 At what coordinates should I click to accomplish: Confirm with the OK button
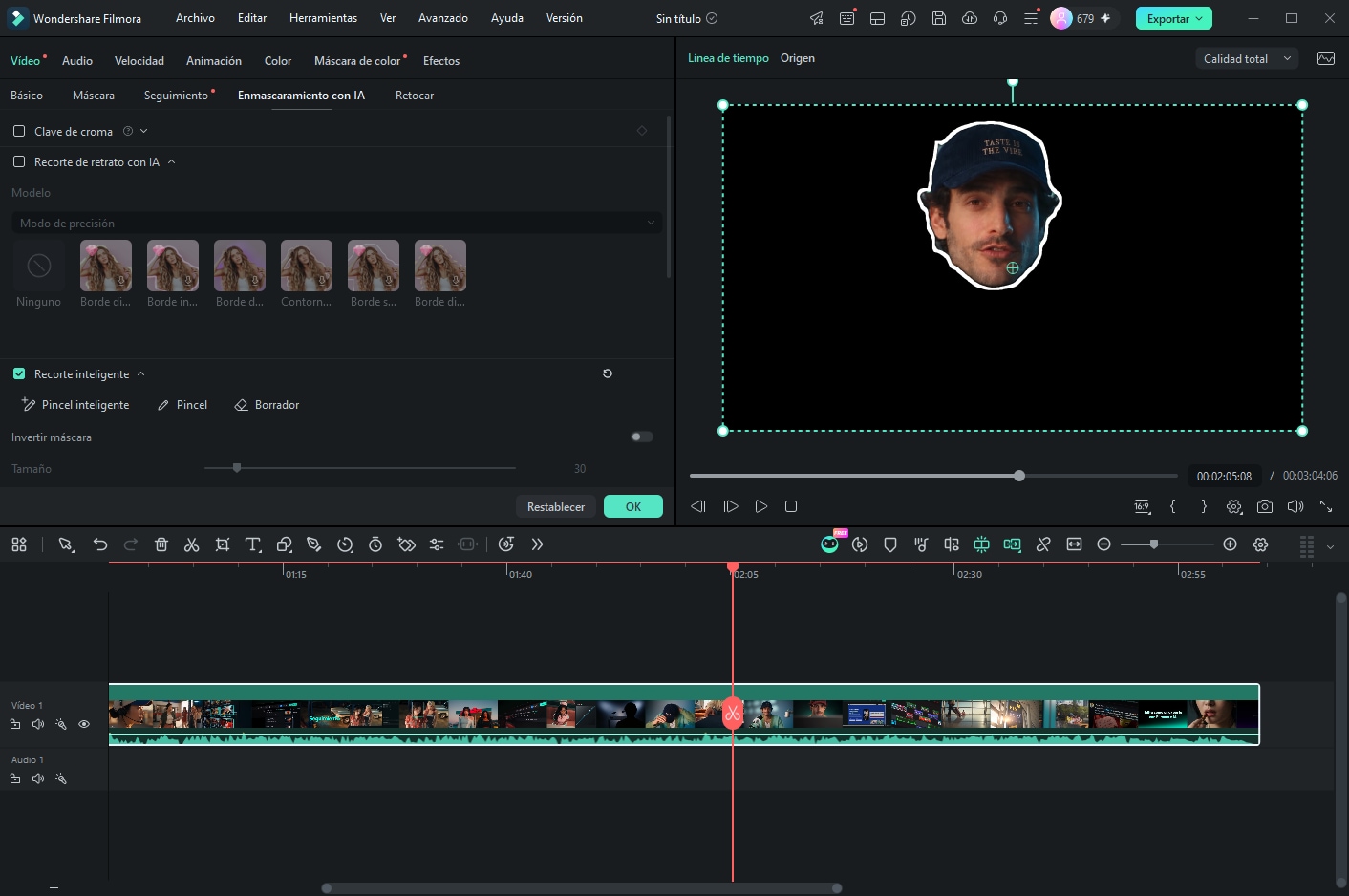pos(633,506)
